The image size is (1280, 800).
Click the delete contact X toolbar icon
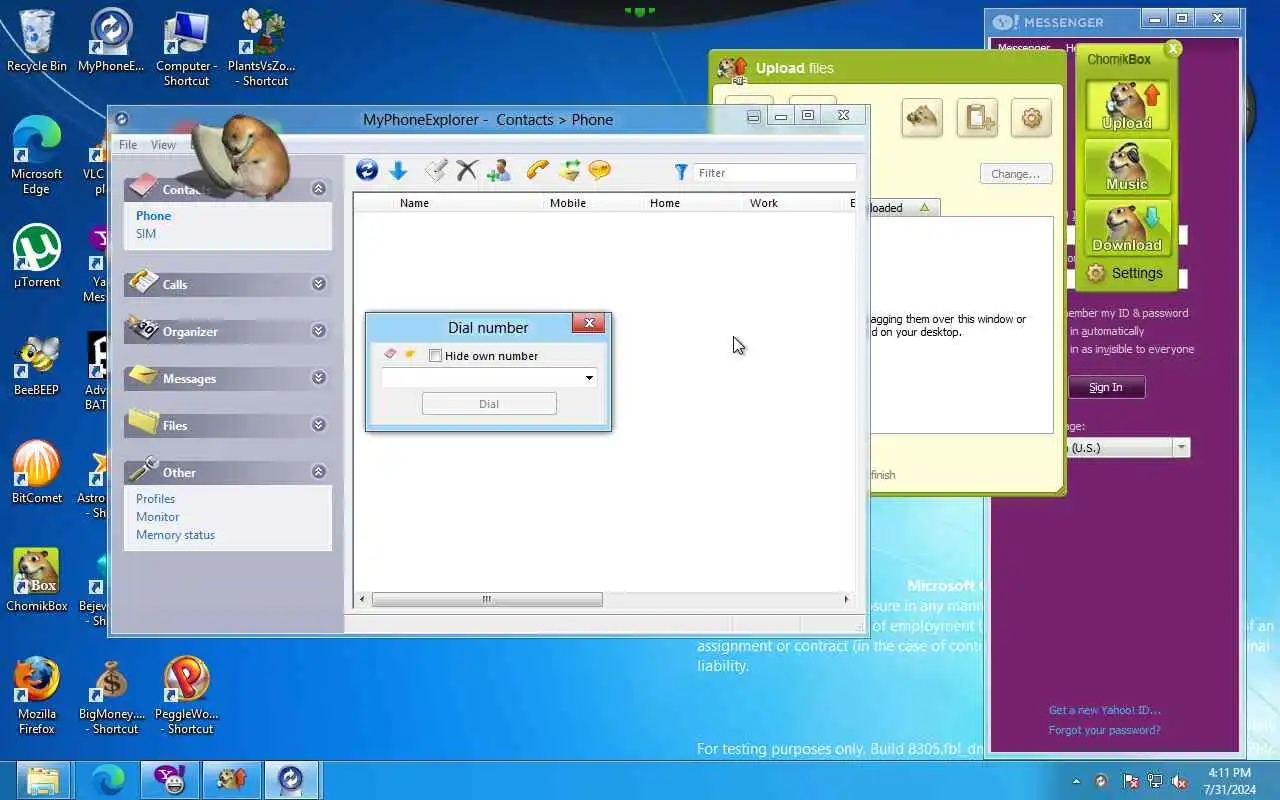coord(467,171)
